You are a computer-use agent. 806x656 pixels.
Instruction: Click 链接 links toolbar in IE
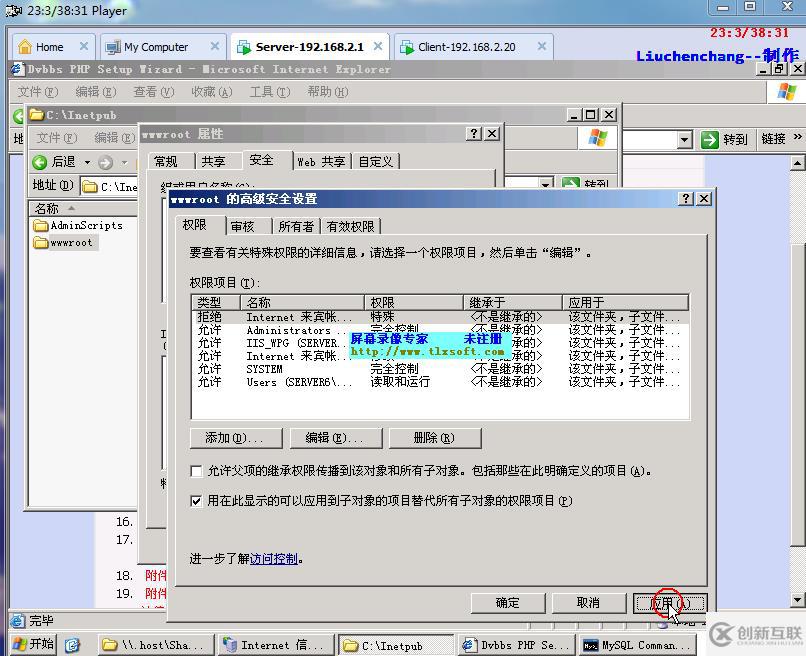coord(774,139)
